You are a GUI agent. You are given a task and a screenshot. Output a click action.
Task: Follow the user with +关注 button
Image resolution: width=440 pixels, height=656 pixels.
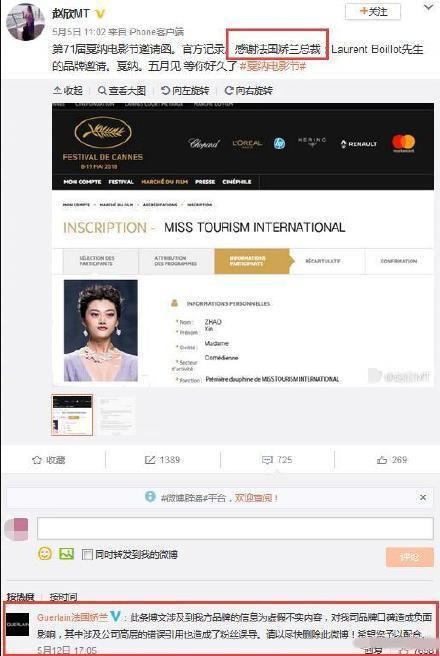[x=372, y=11]
